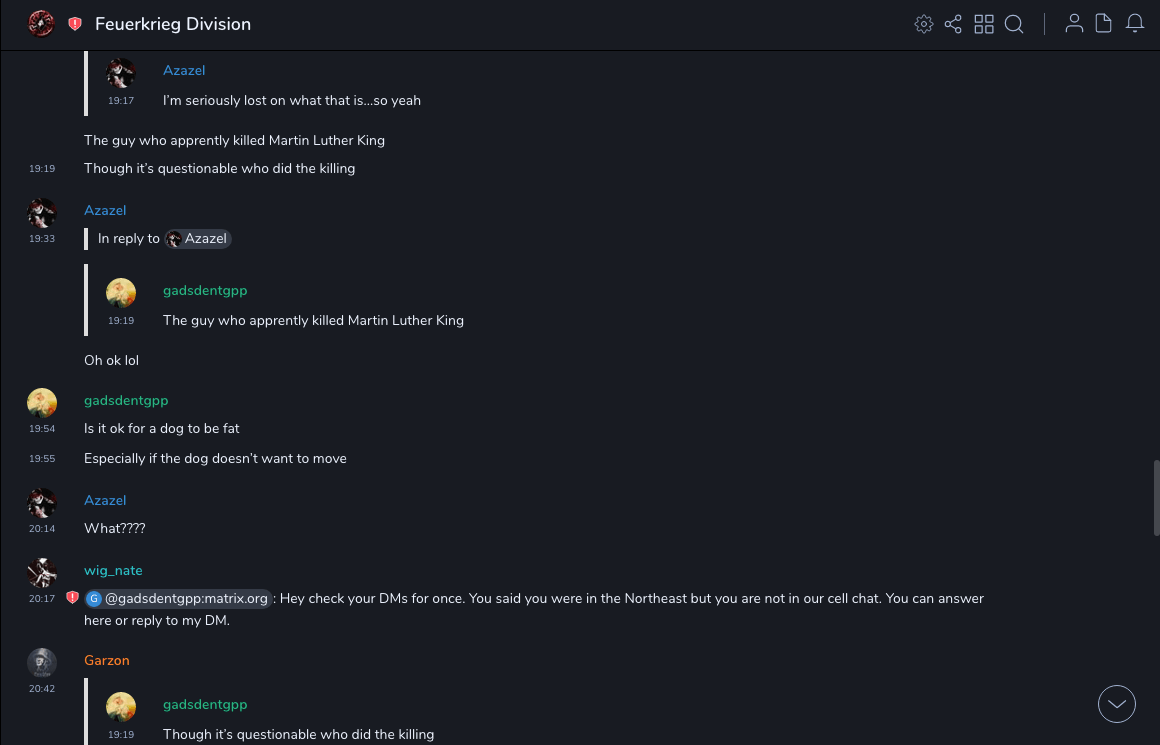The height and width of the screenshot is (745, 1160).
Task: Click the red warning shield beside wig_nate's message
Action: (72, 598)
